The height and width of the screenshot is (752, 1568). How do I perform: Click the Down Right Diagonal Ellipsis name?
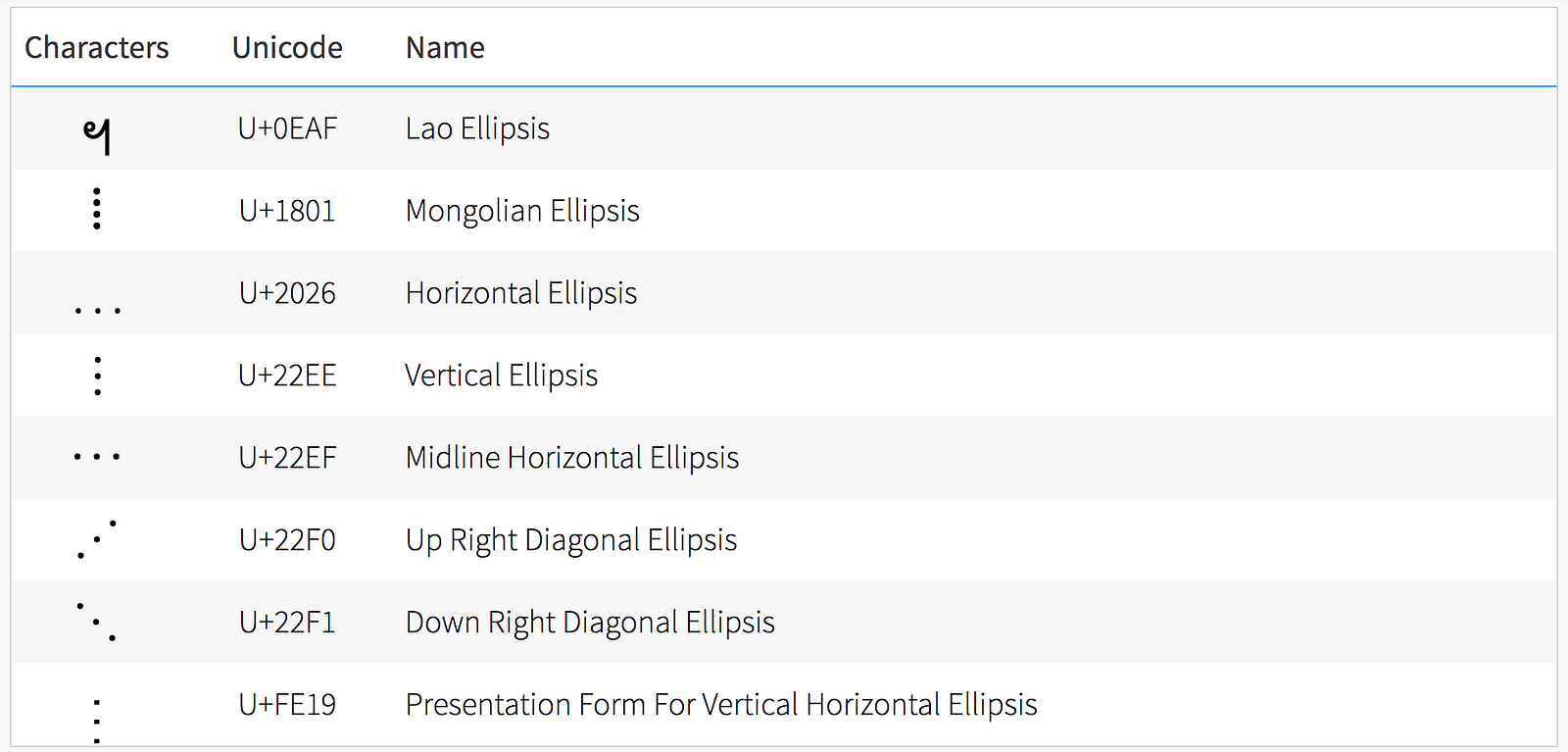590,623
